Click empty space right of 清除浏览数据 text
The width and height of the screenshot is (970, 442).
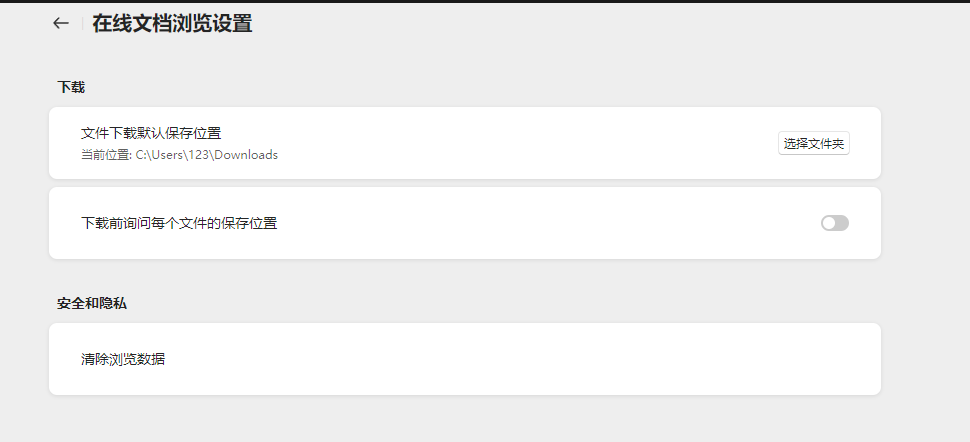tap(500, 359)
